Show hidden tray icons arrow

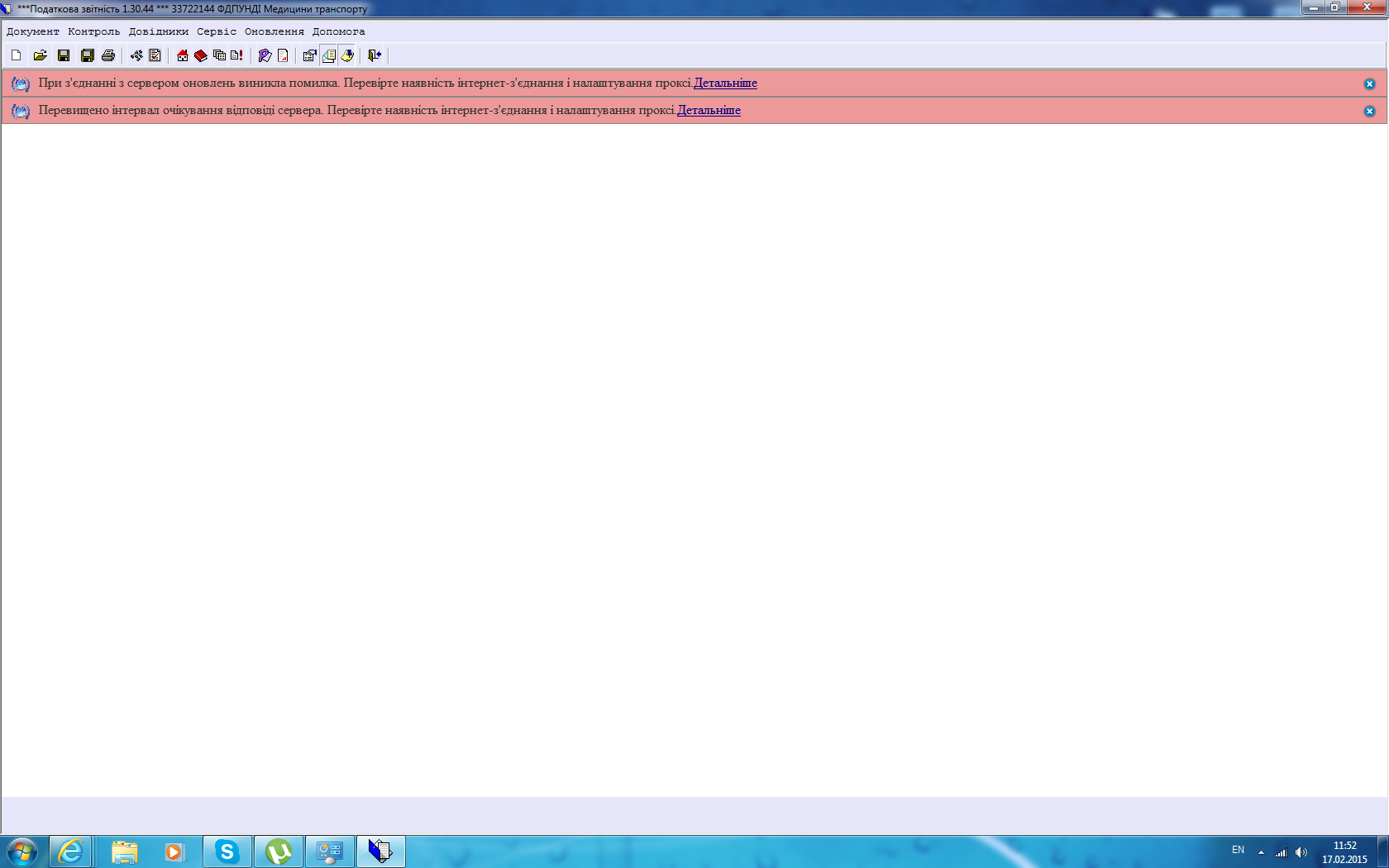point(1261,852)
